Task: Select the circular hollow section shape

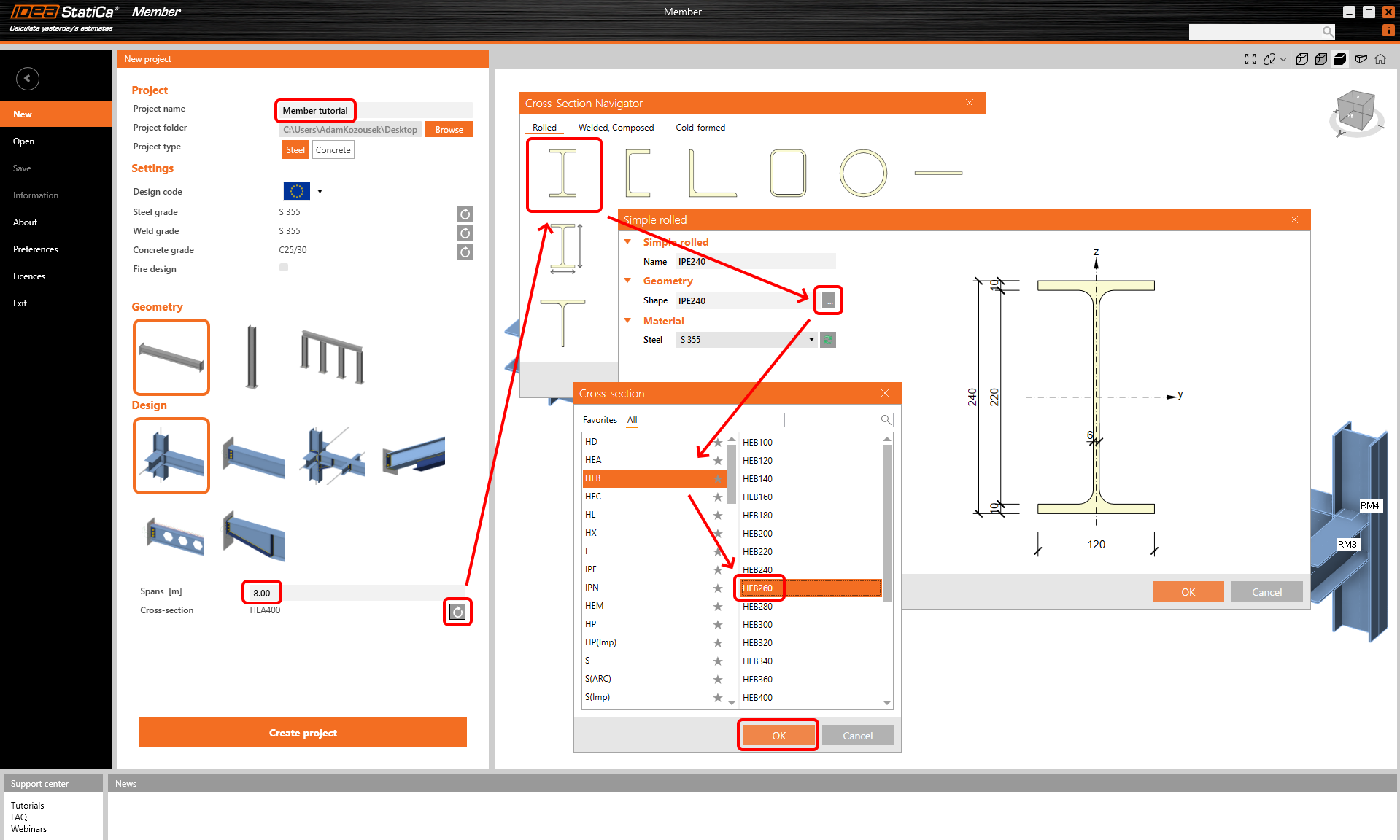Action: (x=863, y=174)
